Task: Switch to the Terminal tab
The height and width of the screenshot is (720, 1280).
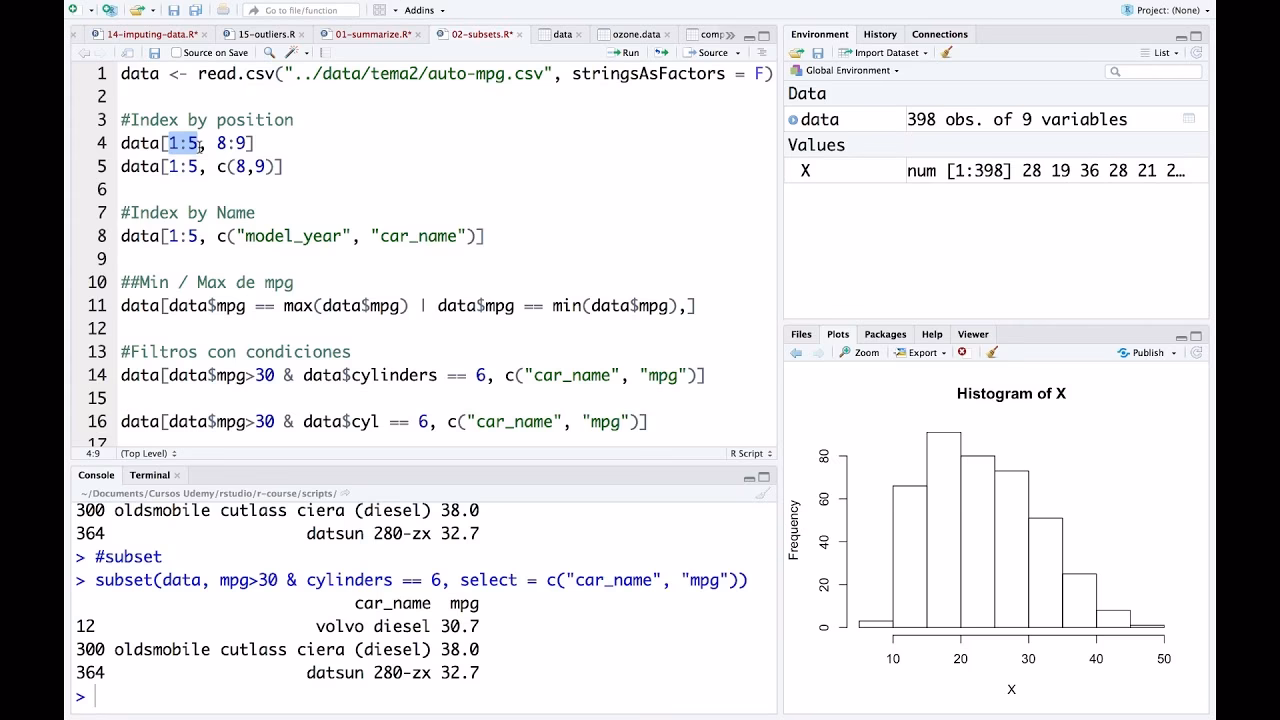Action: point(149,475)
